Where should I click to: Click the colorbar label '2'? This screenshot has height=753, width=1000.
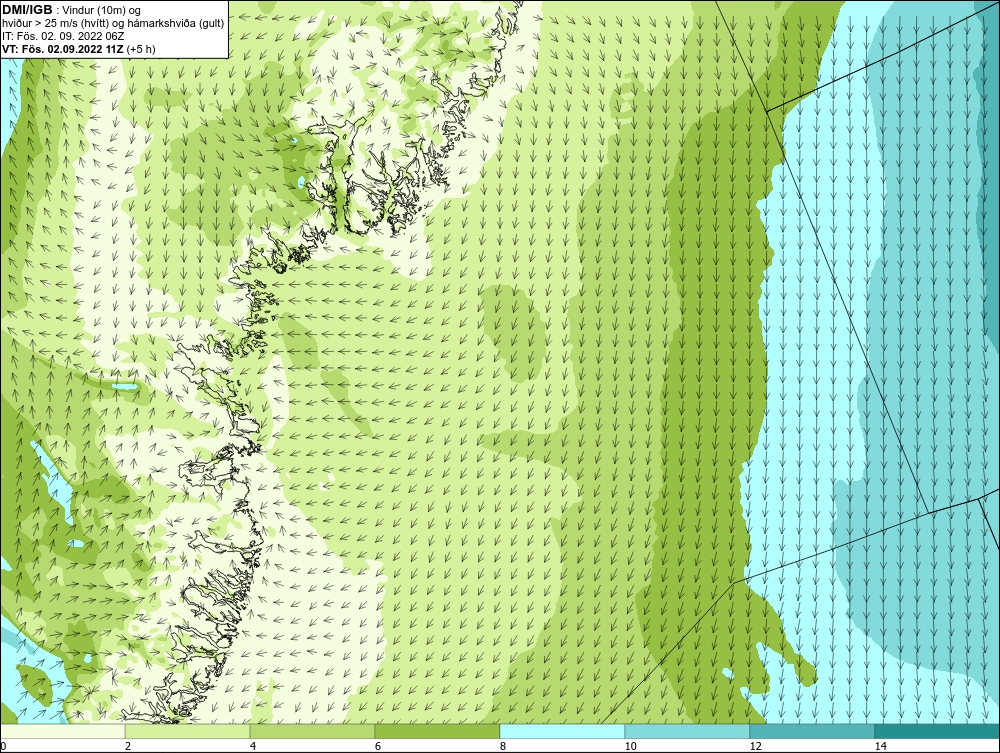pos(128,746)
